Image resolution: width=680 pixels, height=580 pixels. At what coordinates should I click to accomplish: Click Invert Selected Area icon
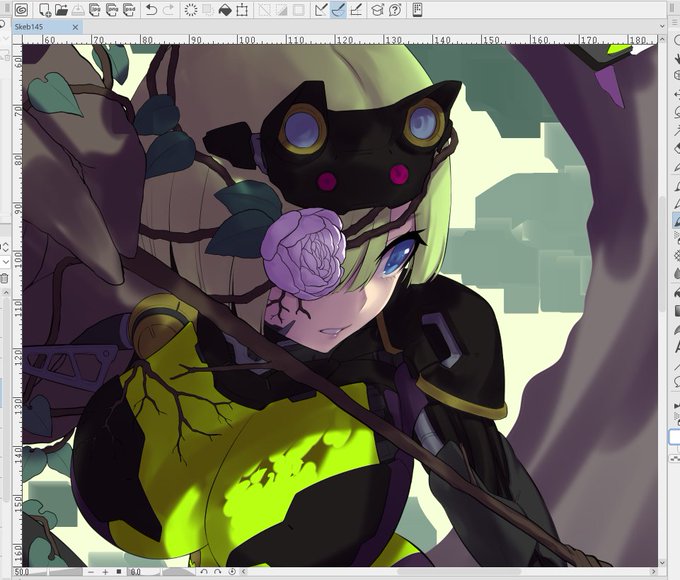point(281,10)
